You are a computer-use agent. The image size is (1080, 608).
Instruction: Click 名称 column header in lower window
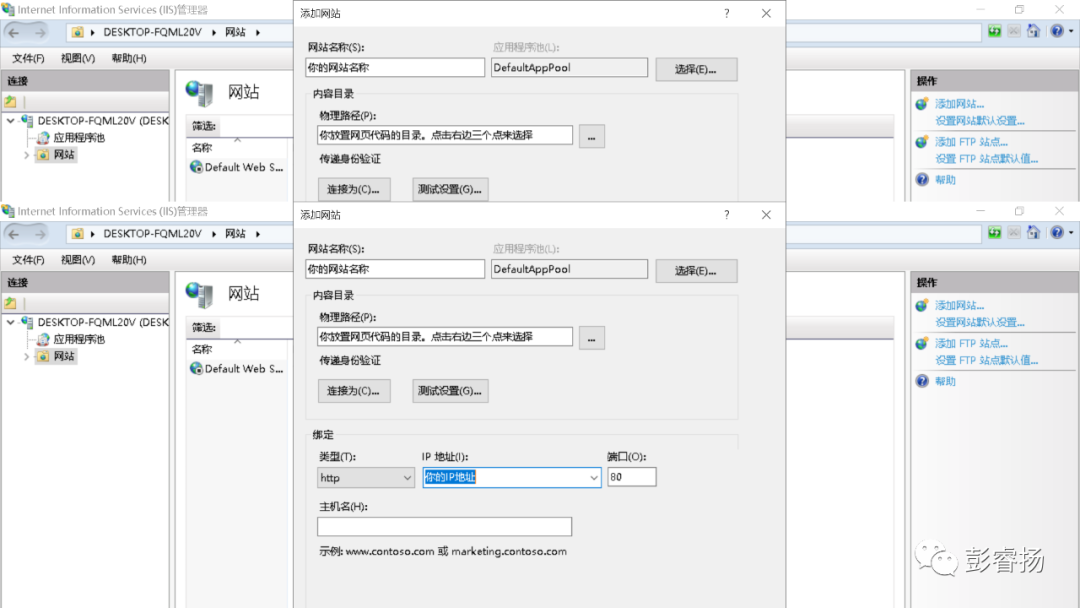pos(202,349)
